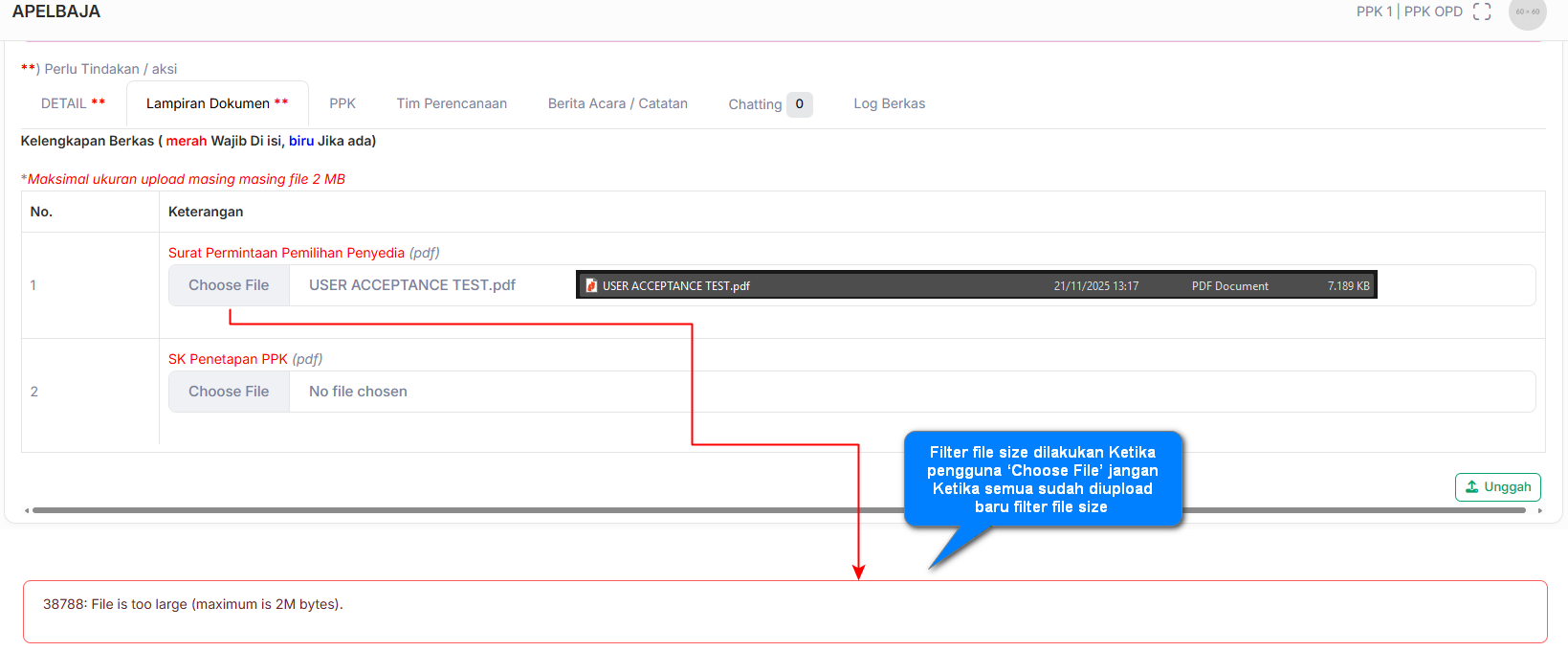Click the Maksimal ukuran upload note
Screen dimensions: 1568x651
(x=183, y=179)
